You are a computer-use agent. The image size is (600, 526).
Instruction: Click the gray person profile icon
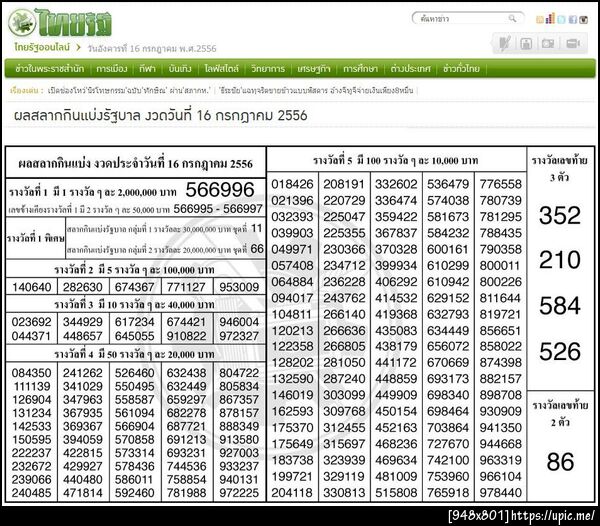click(x=526, y=44)
